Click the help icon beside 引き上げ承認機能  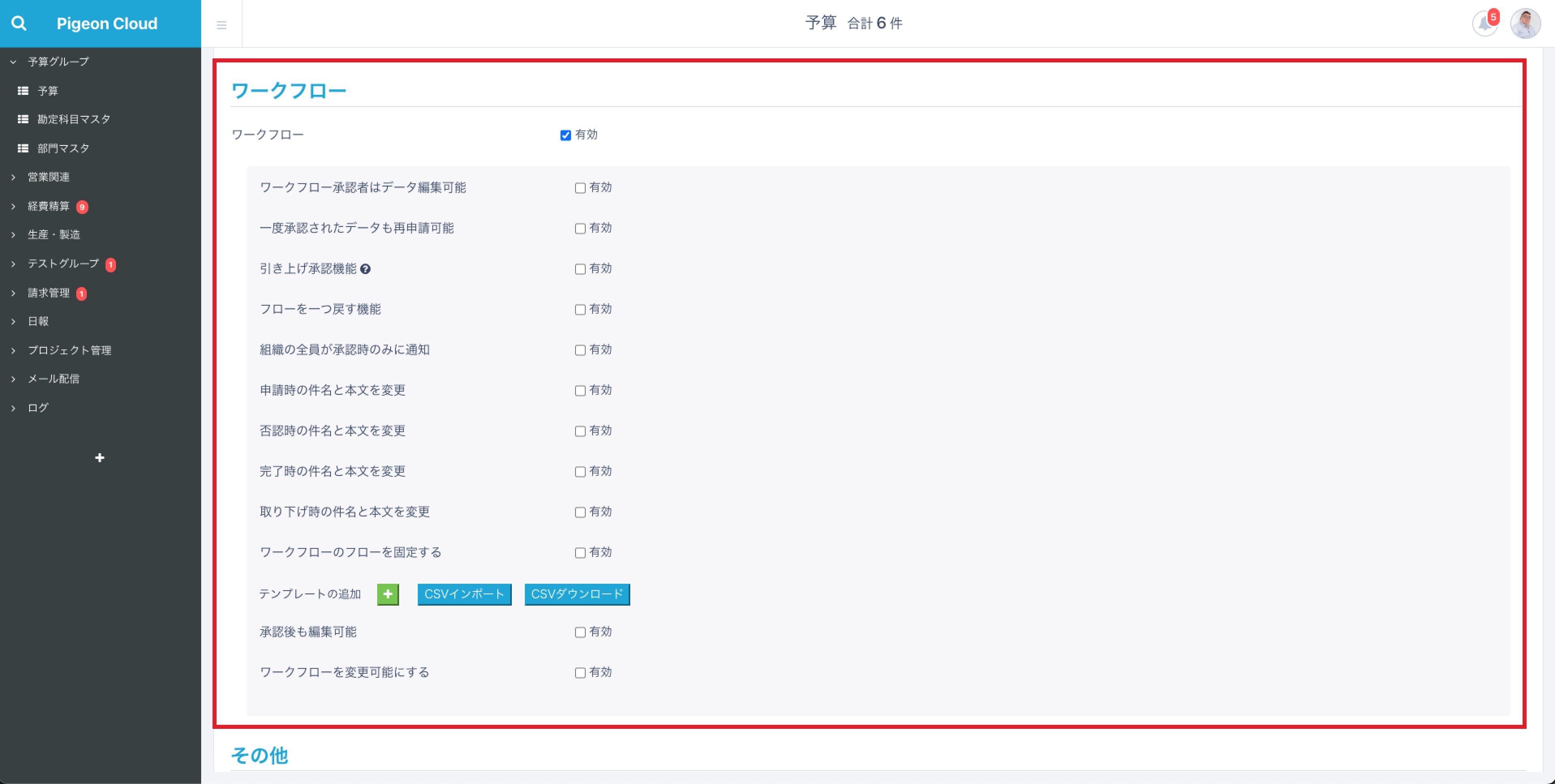click(x=365, y=269)
